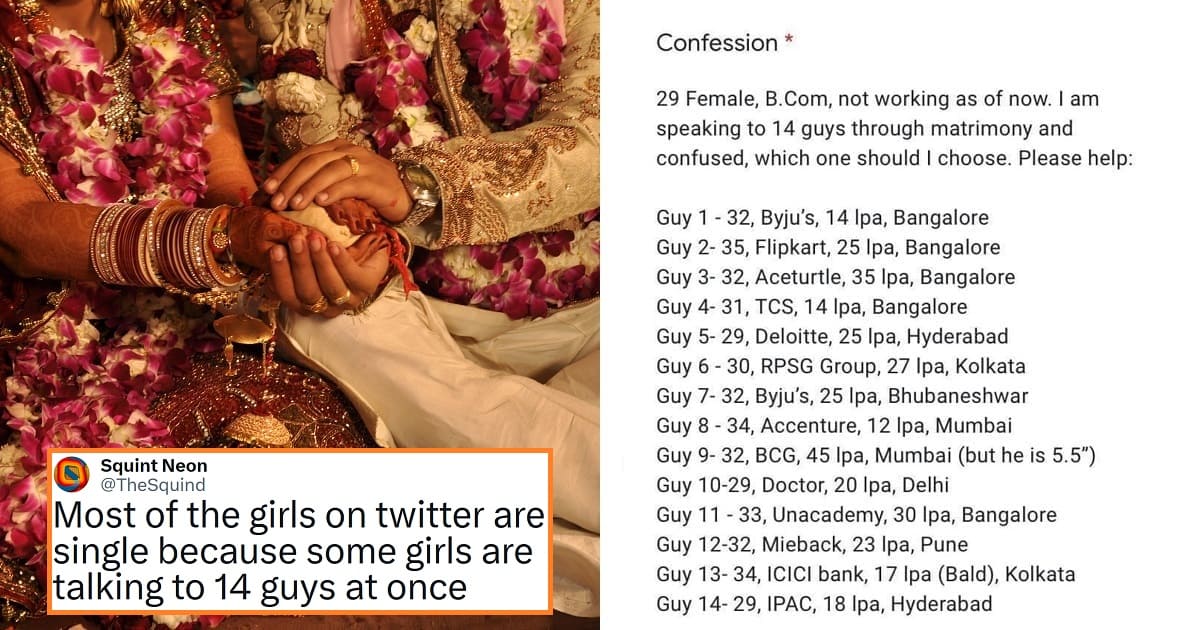
Task: Select the Guy 11 Unacademy line
Action: (x=856, y=515)
